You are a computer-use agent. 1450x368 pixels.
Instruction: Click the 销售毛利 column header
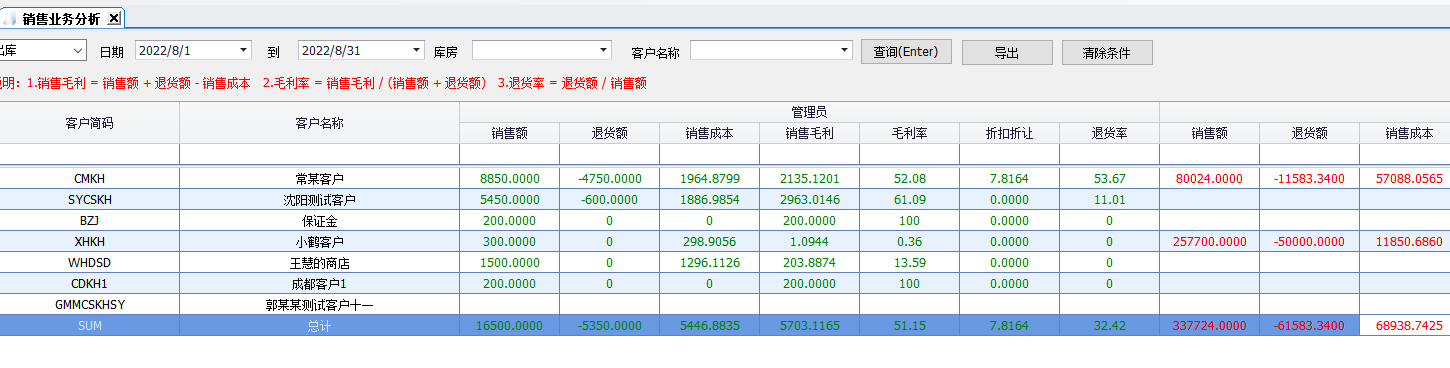pyautogui.click(x=809, y=132)
